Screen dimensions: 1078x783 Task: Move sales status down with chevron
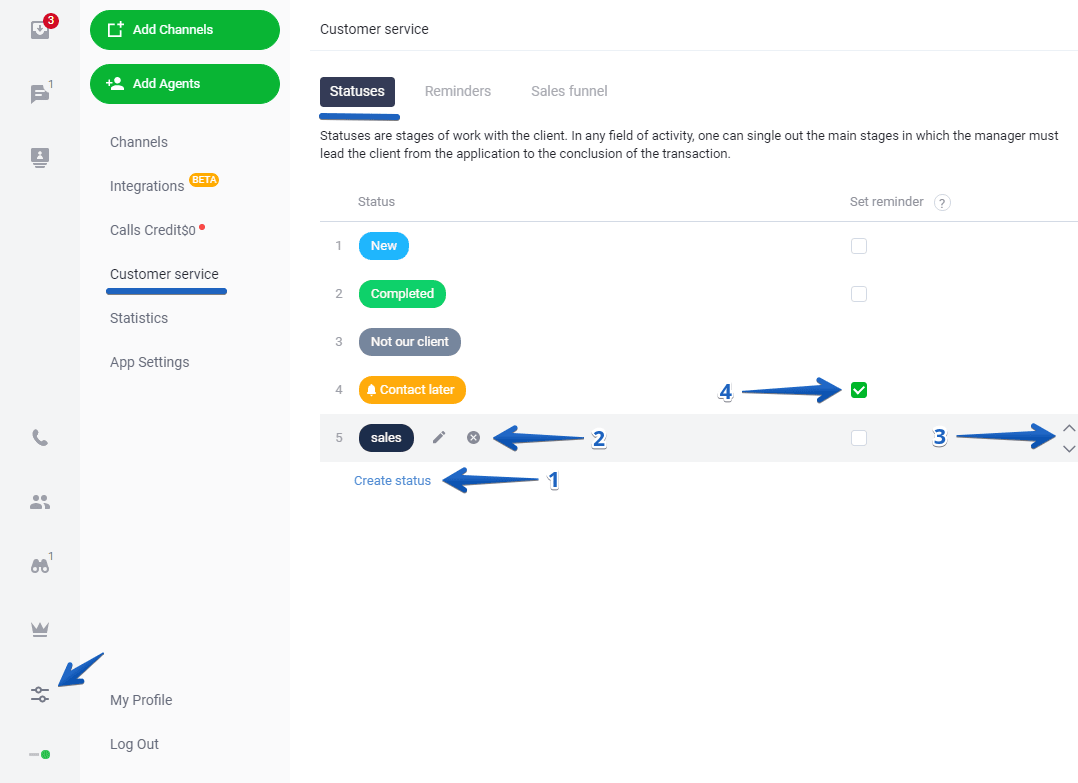pyautogui.click(x=1069, y=449)
